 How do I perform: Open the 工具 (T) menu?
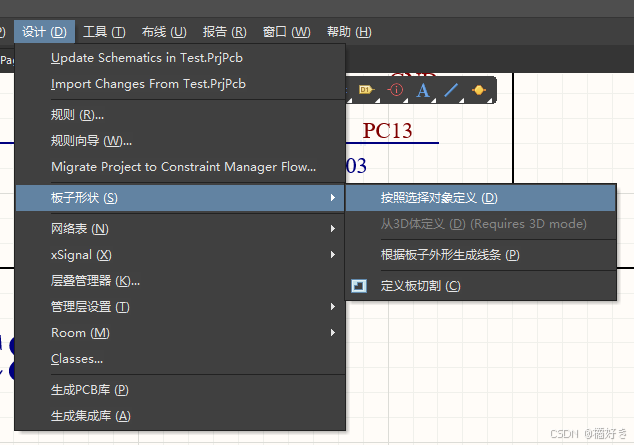104,32
